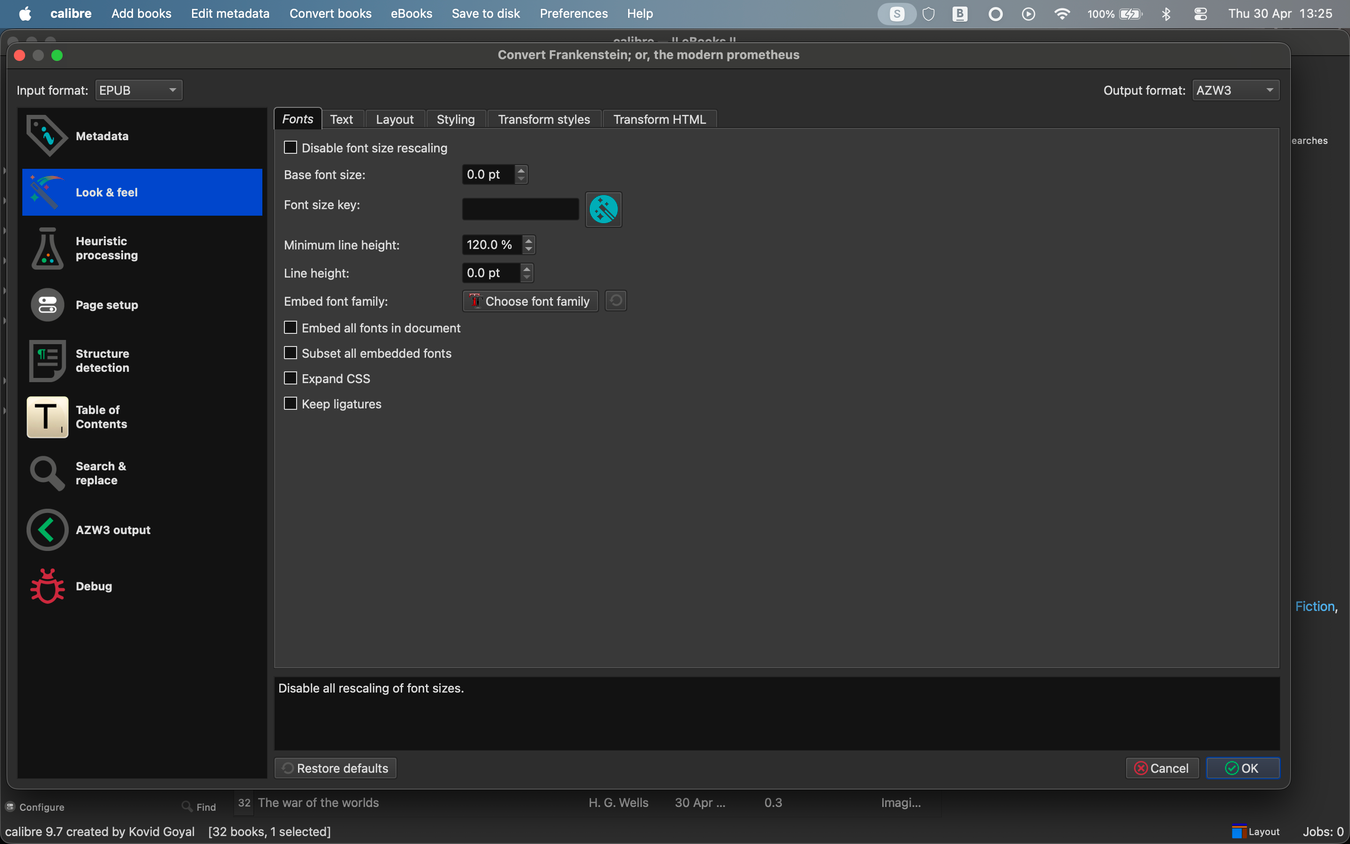Open the Output format dropdown
Image resolution: width=1350 pixels, height=844 pixels.
click(x=1236, y=90)
